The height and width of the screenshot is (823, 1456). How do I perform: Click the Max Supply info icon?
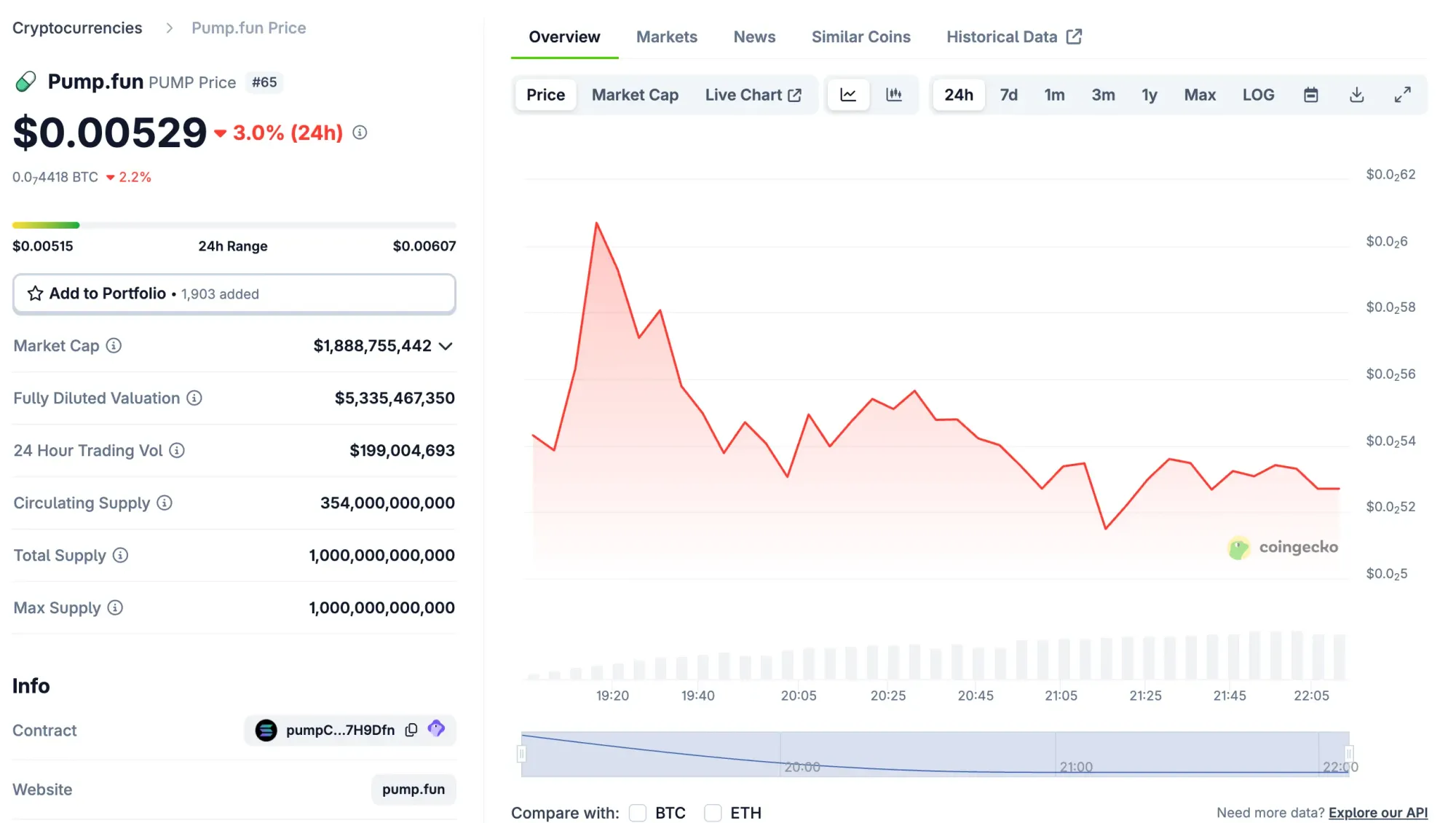pyautogui.click(x=115, y=607)
